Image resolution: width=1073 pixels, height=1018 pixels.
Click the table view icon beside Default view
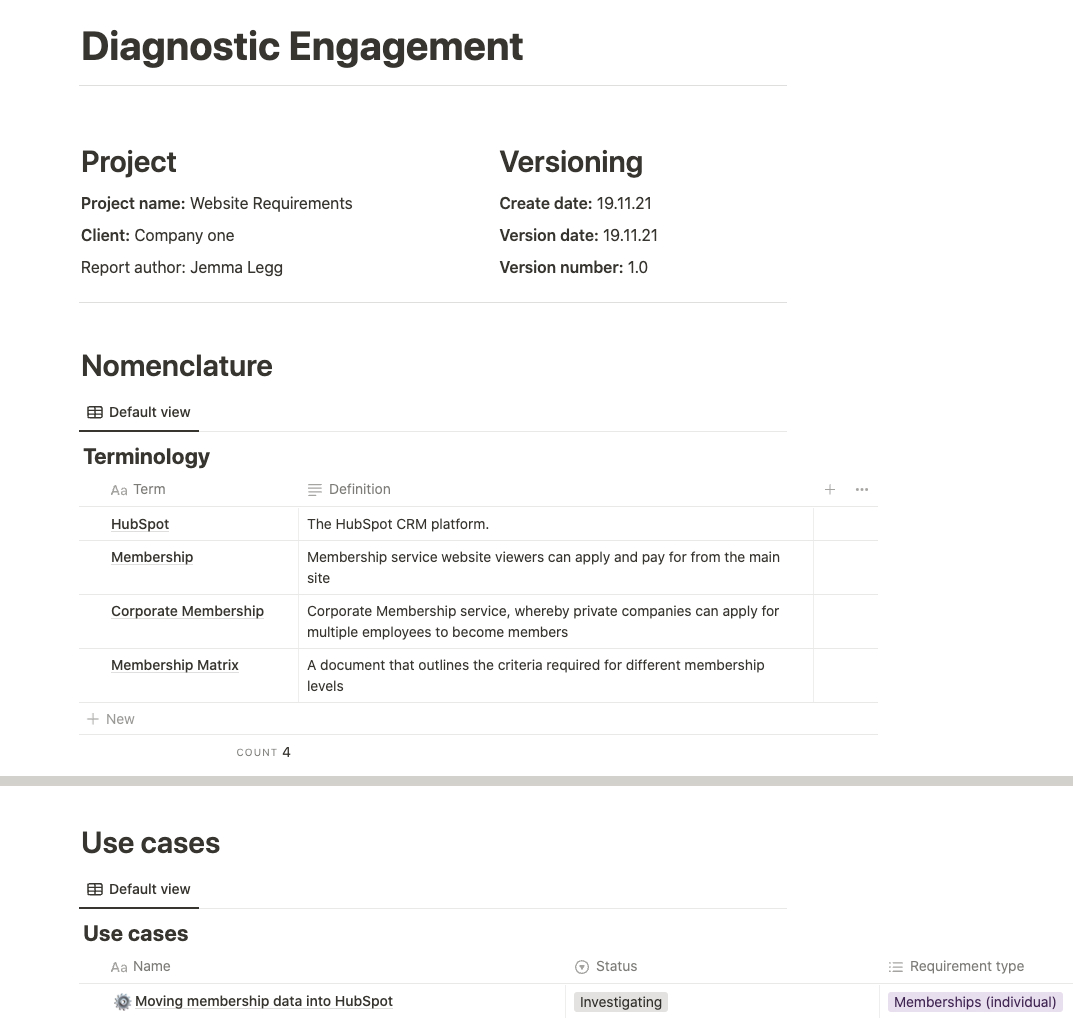(x=95, y=412)
